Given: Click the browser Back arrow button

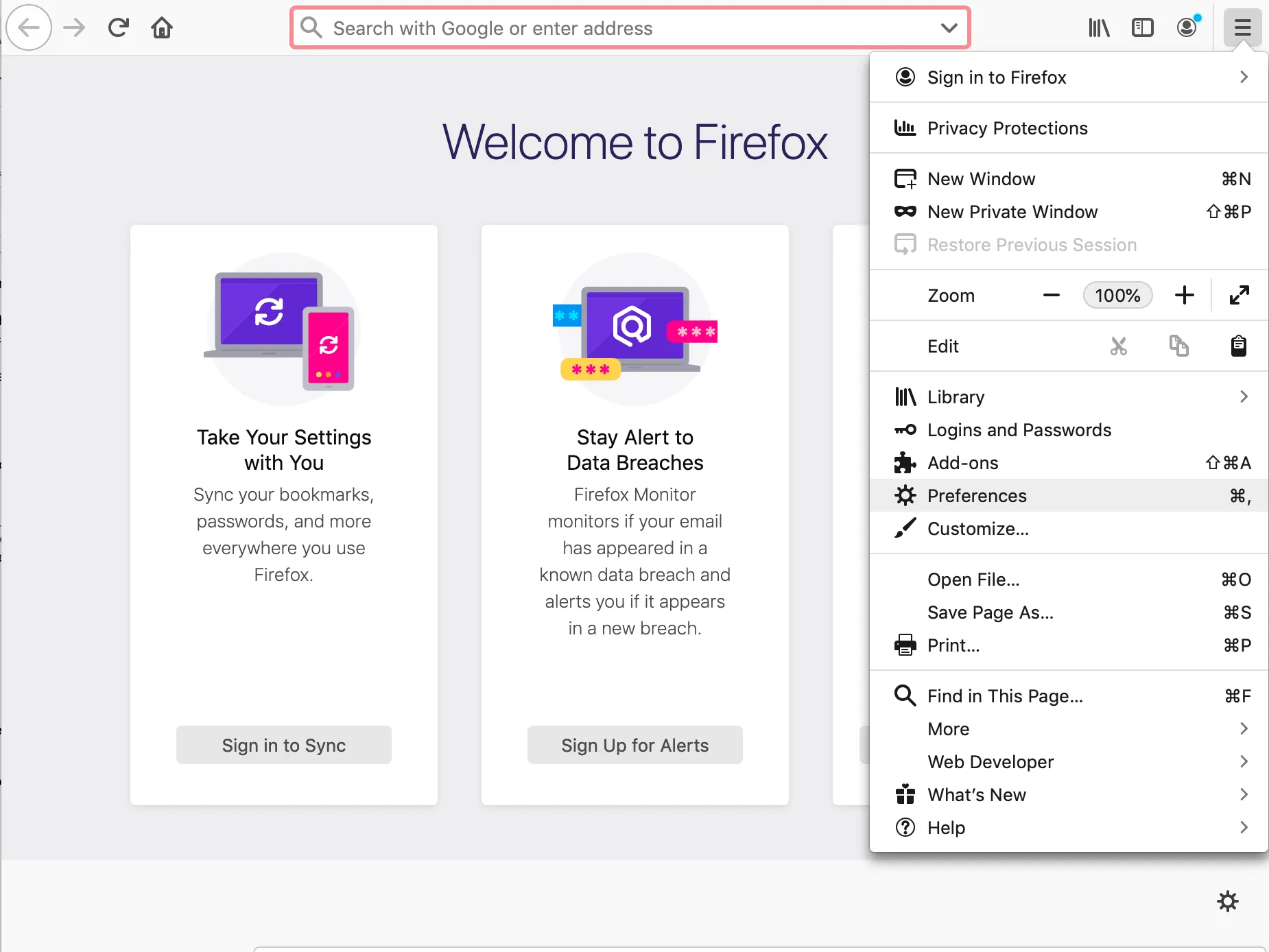Looking at the screenshot, I should pos(29,27).
